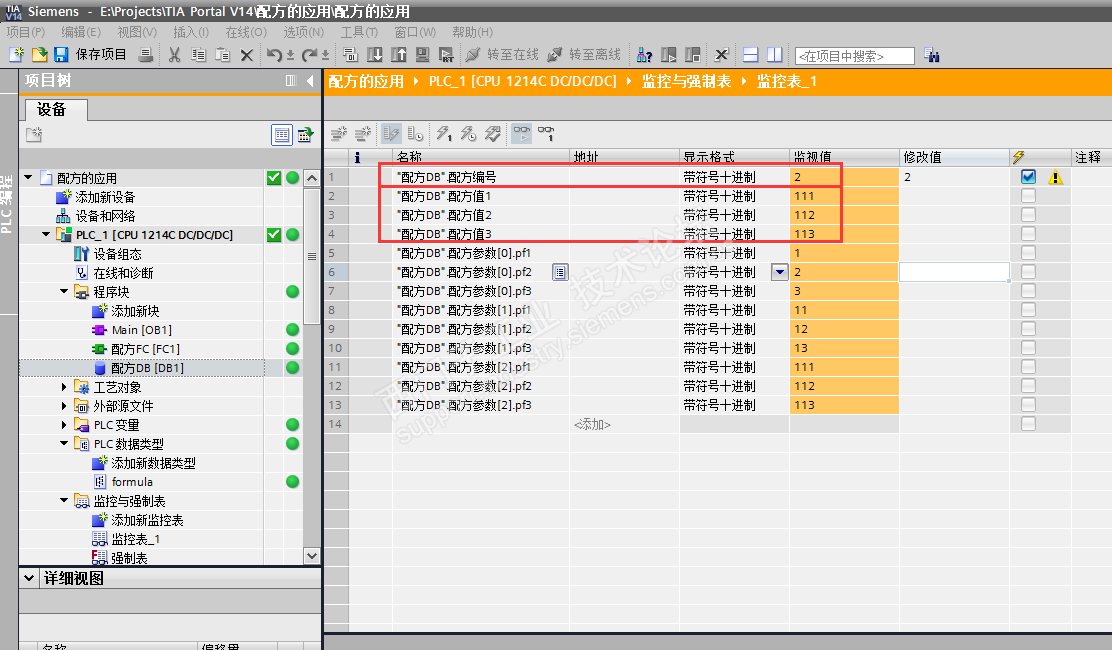The width and height of the screenshot is (1112, 650).
Task: Check modify checkbox for 配方值2 row
Action: 1028,215
